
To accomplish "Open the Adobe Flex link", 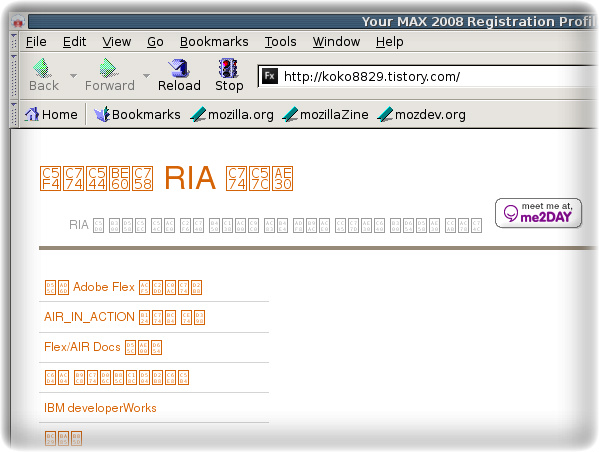I will click(x=123, y=287).
